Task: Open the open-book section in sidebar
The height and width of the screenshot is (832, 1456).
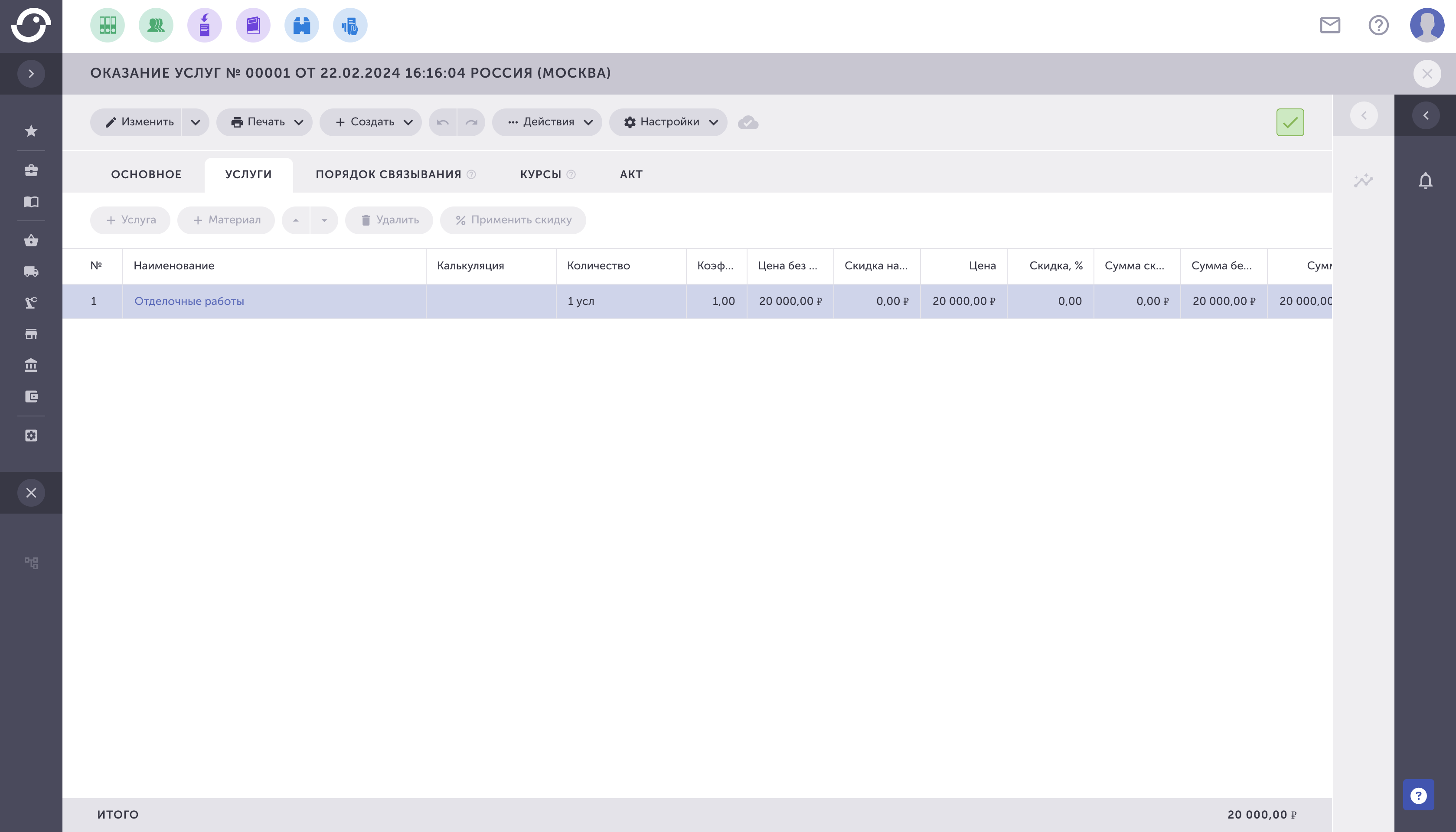Action: coord(31,201)
